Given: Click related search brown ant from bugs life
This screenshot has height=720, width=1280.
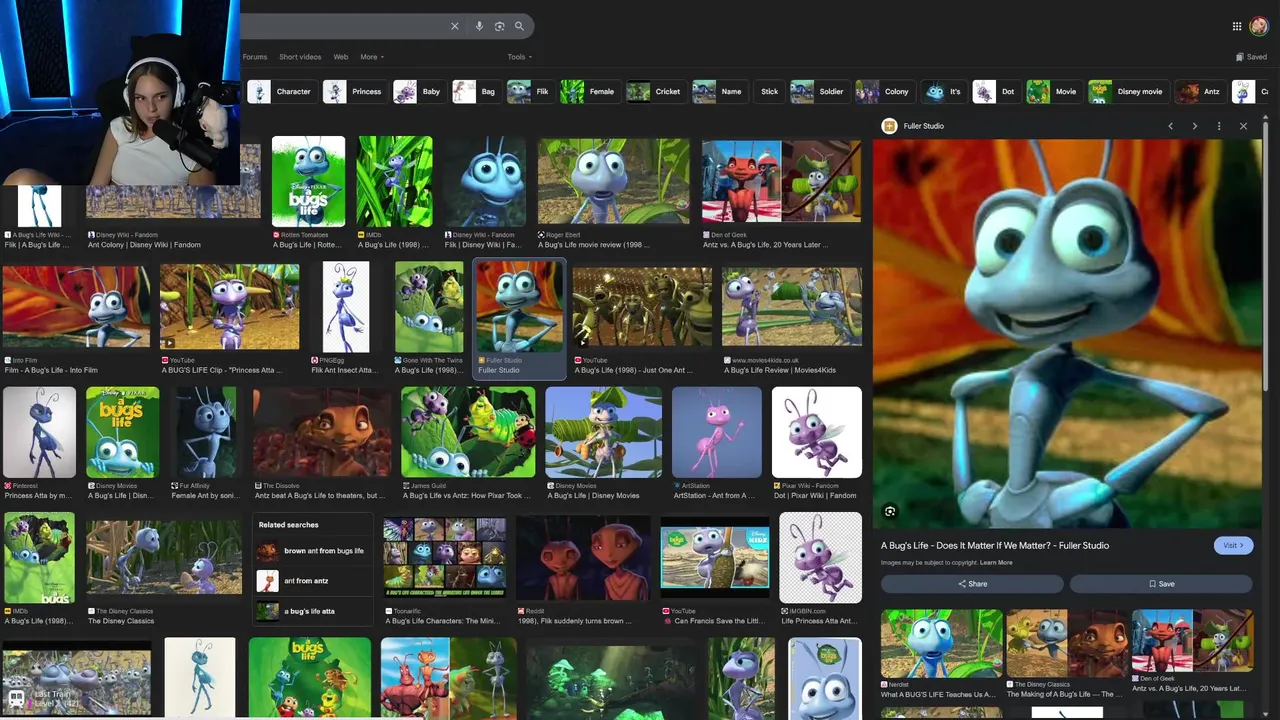Looking at the screenshot, I should point(312,551).
